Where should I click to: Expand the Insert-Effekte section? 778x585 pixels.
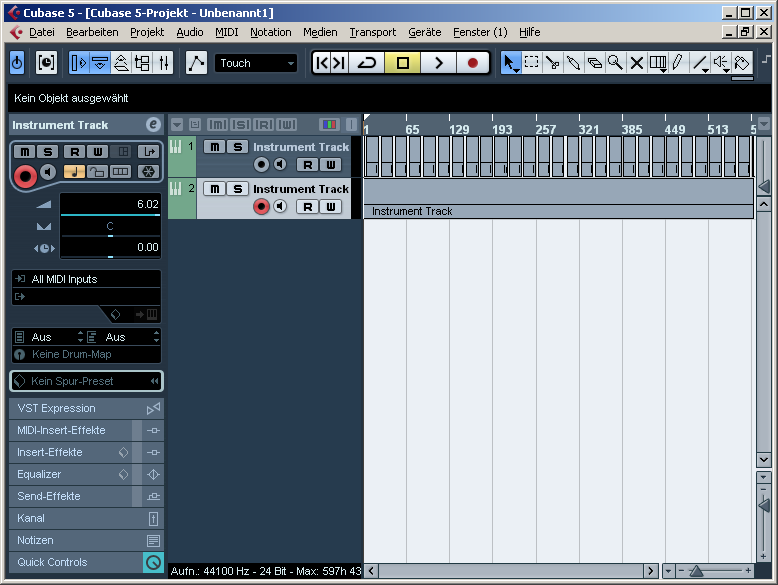point(86,452)
